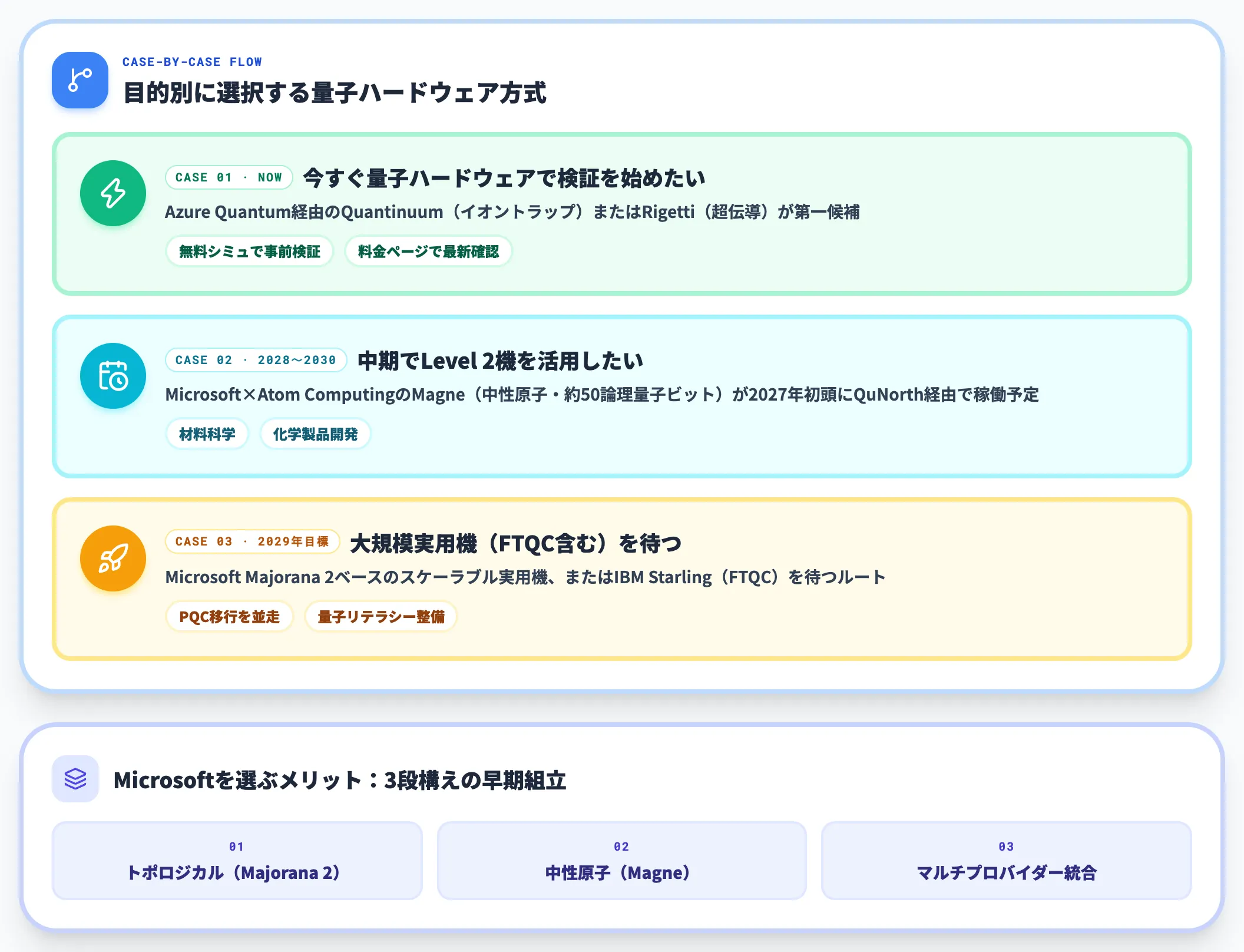This screenshot has width=1244, height=952.
Task: Click the CASE 01 · NOW badge
Action: point(229,177)
